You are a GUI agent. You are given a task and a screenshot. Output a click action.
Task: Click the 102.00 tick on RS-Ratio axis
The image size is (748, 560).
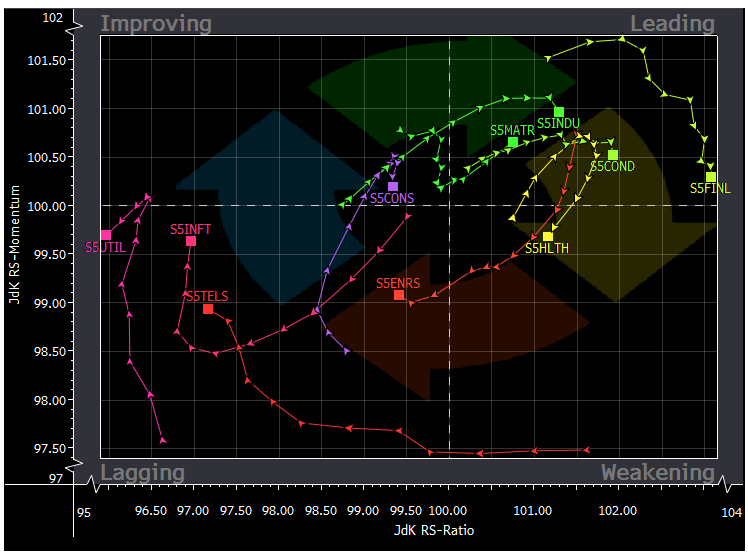pos(618,511)
